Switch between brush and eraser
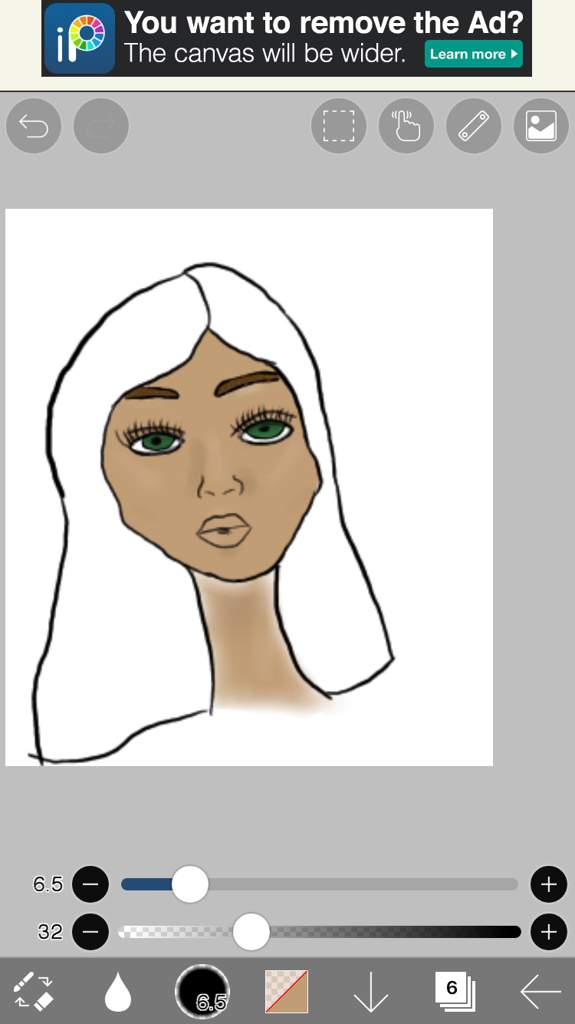 tap(34, 991)
